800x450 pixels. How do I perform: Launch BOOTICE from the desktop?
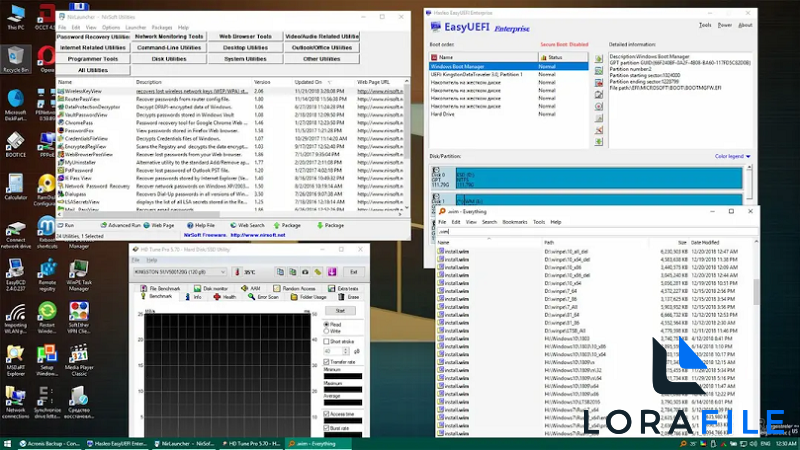click(15, 144)
